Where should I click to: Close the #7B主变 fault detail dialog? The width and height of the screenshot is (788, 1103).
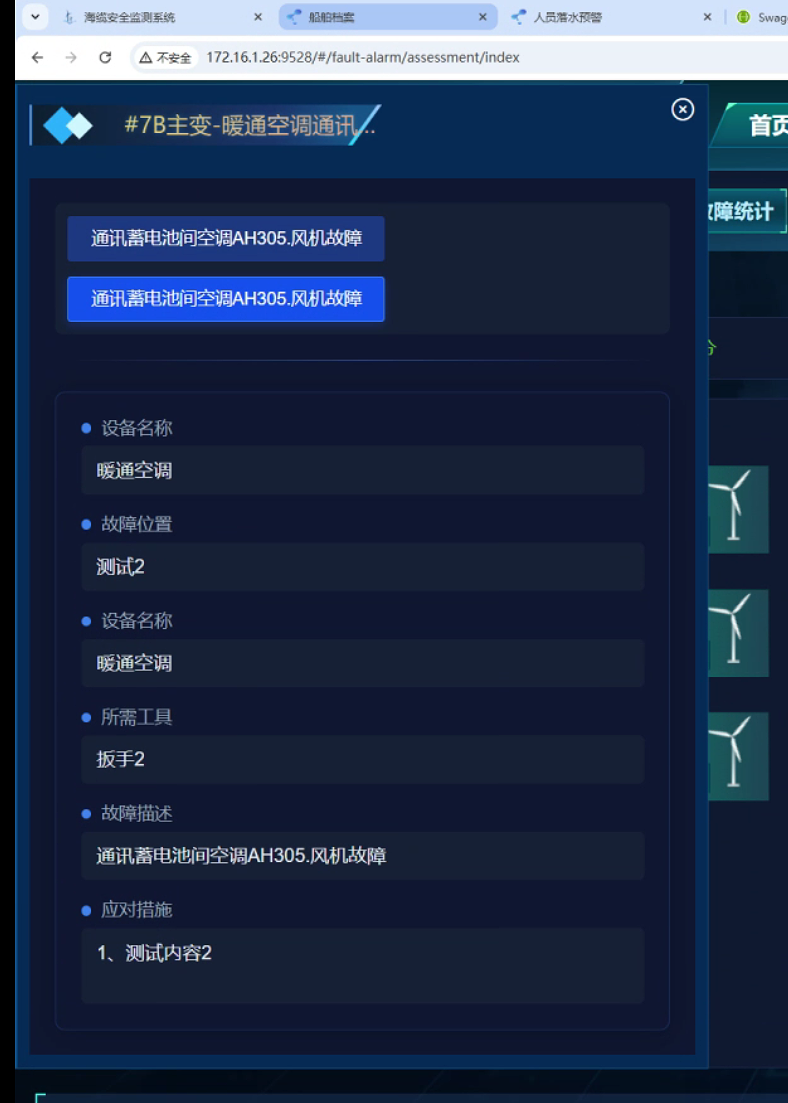pyautogui.click(x=682, y=109)
